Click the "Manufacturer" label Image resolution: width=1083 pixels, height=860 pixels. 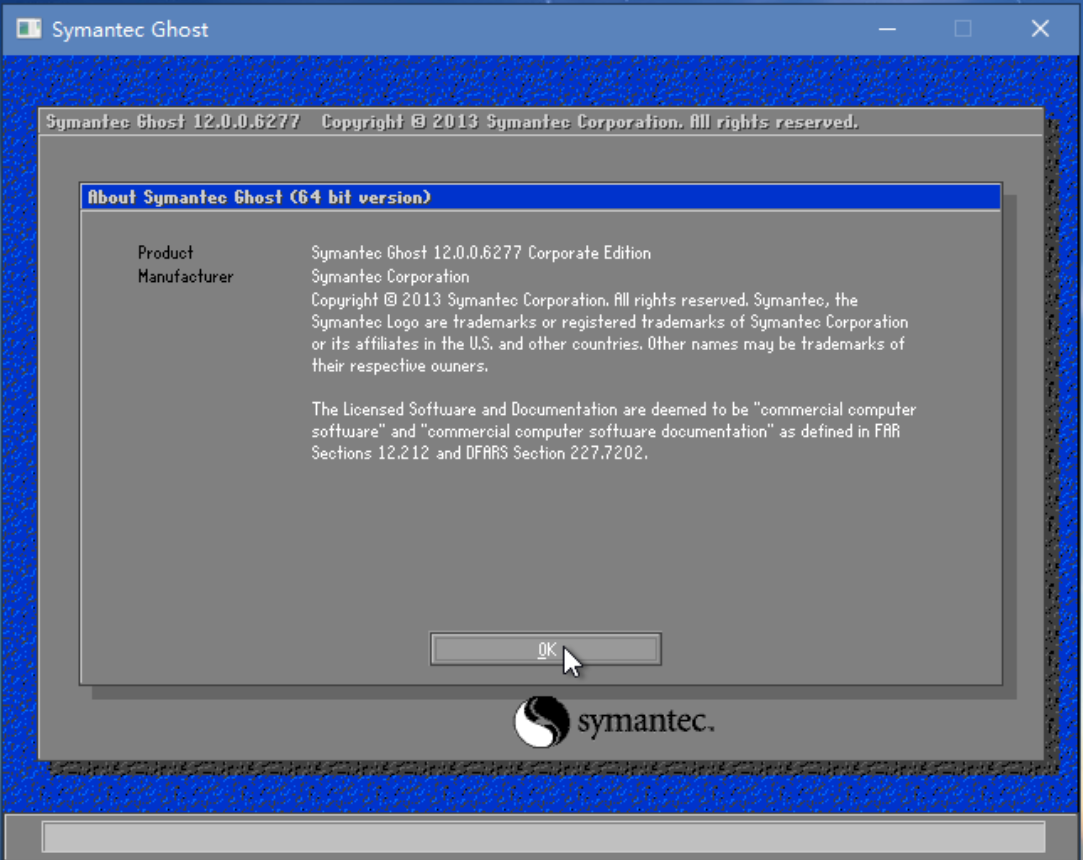coord(186,276)
